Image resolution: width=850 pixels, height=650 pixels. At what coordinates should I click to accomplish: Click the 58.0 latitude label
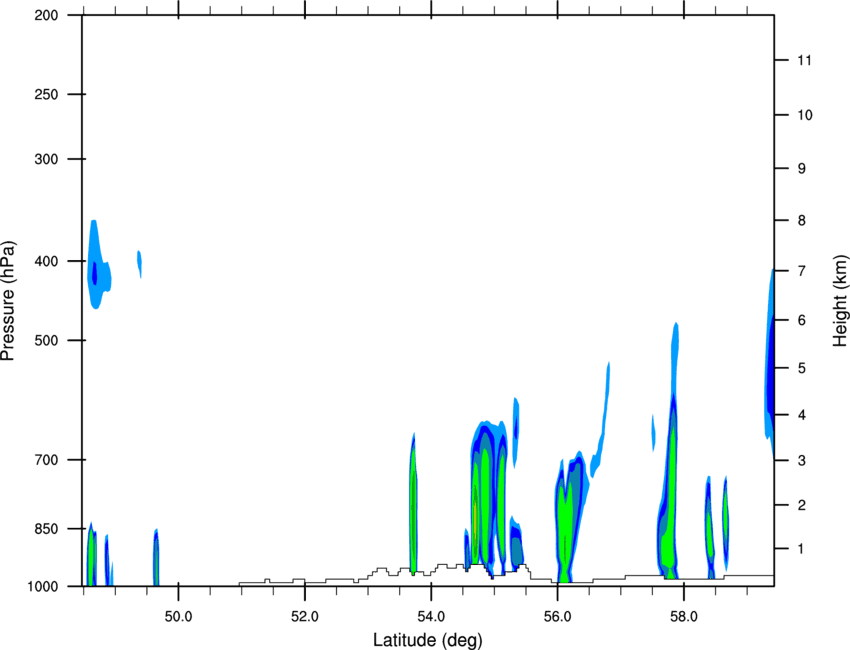pos(684,617)
